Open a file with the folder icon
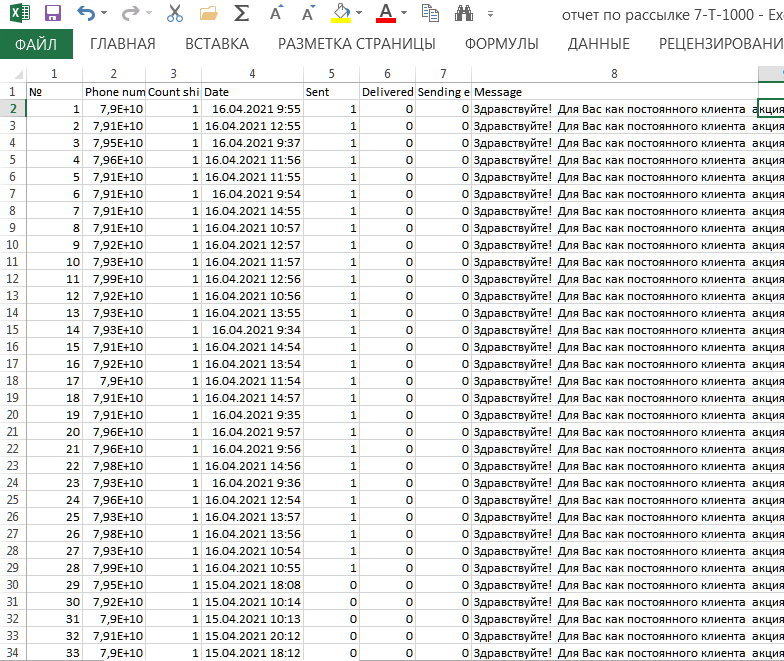Screen dimensions: 784x661 click(x=208, y=14)
